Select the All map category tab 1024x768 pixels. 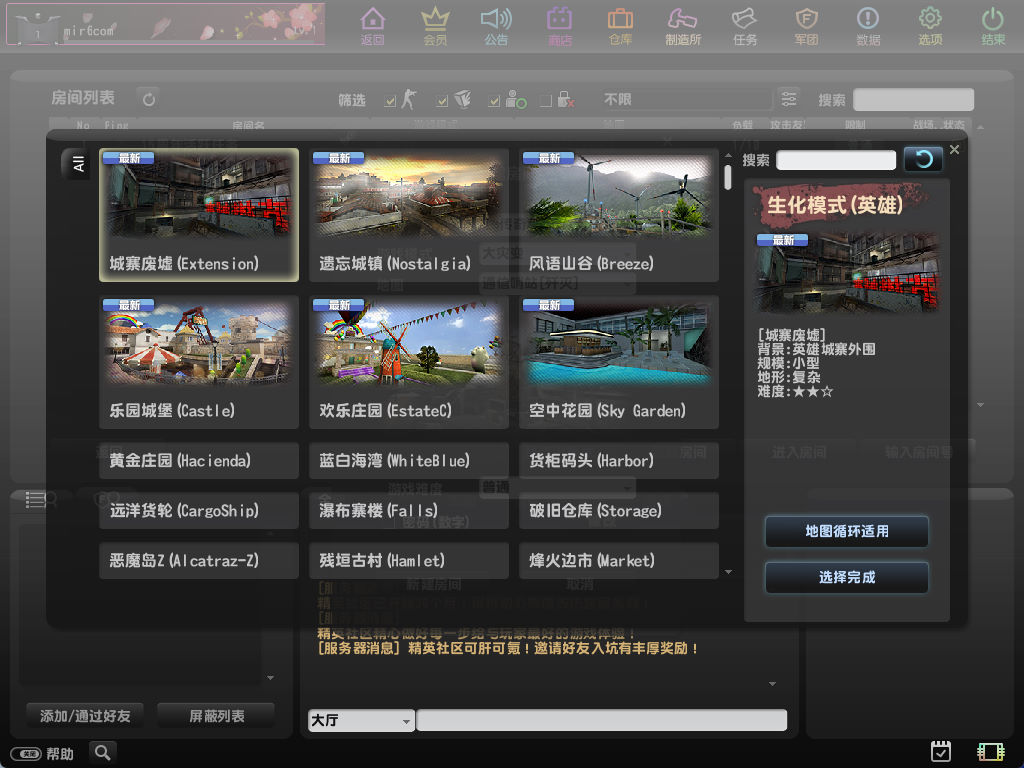click(x=78, y=164)
